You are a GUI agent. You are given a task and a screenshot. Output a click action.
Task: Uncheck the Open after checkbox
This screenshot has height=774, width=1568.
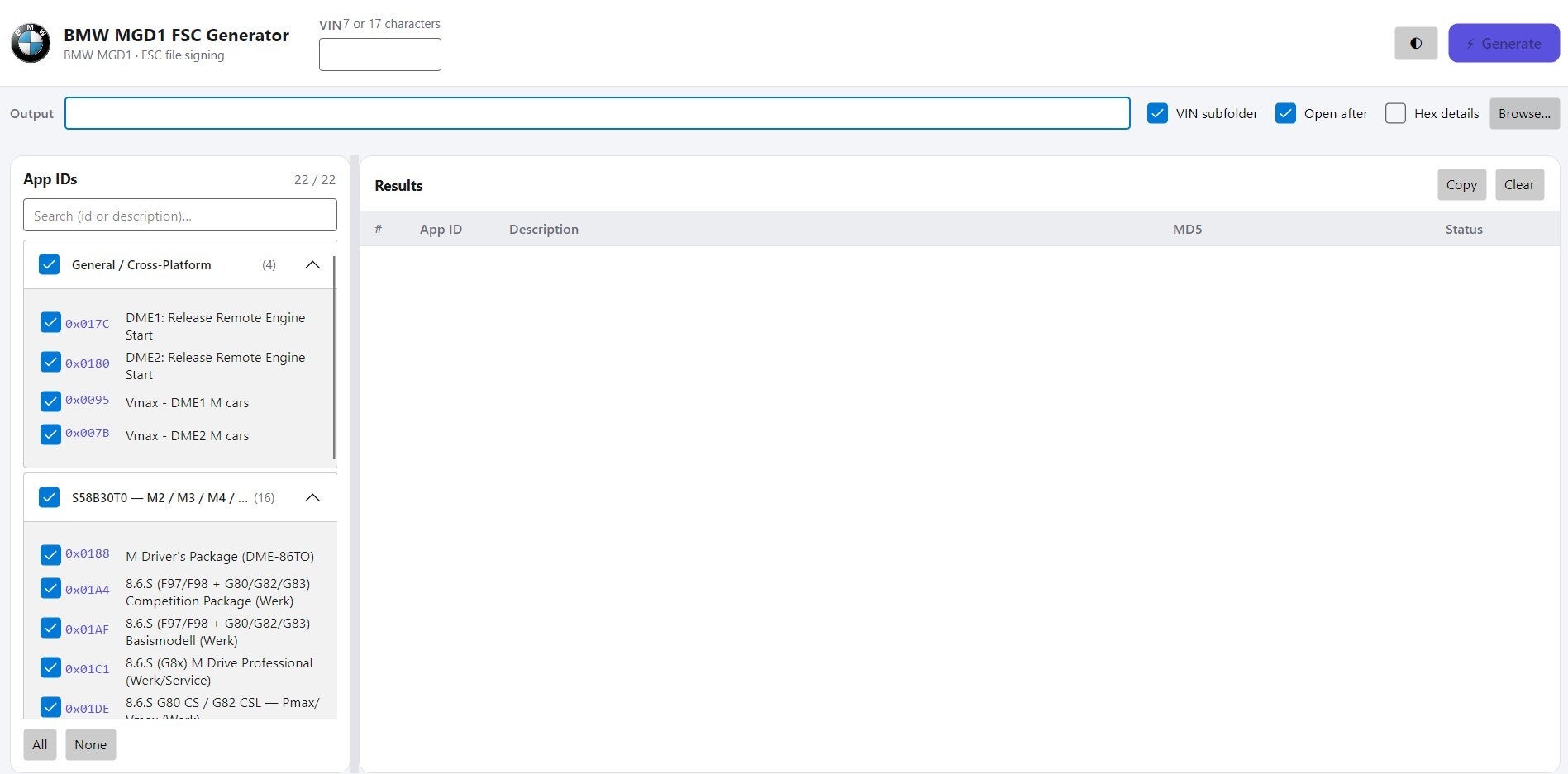(1285, 113)
